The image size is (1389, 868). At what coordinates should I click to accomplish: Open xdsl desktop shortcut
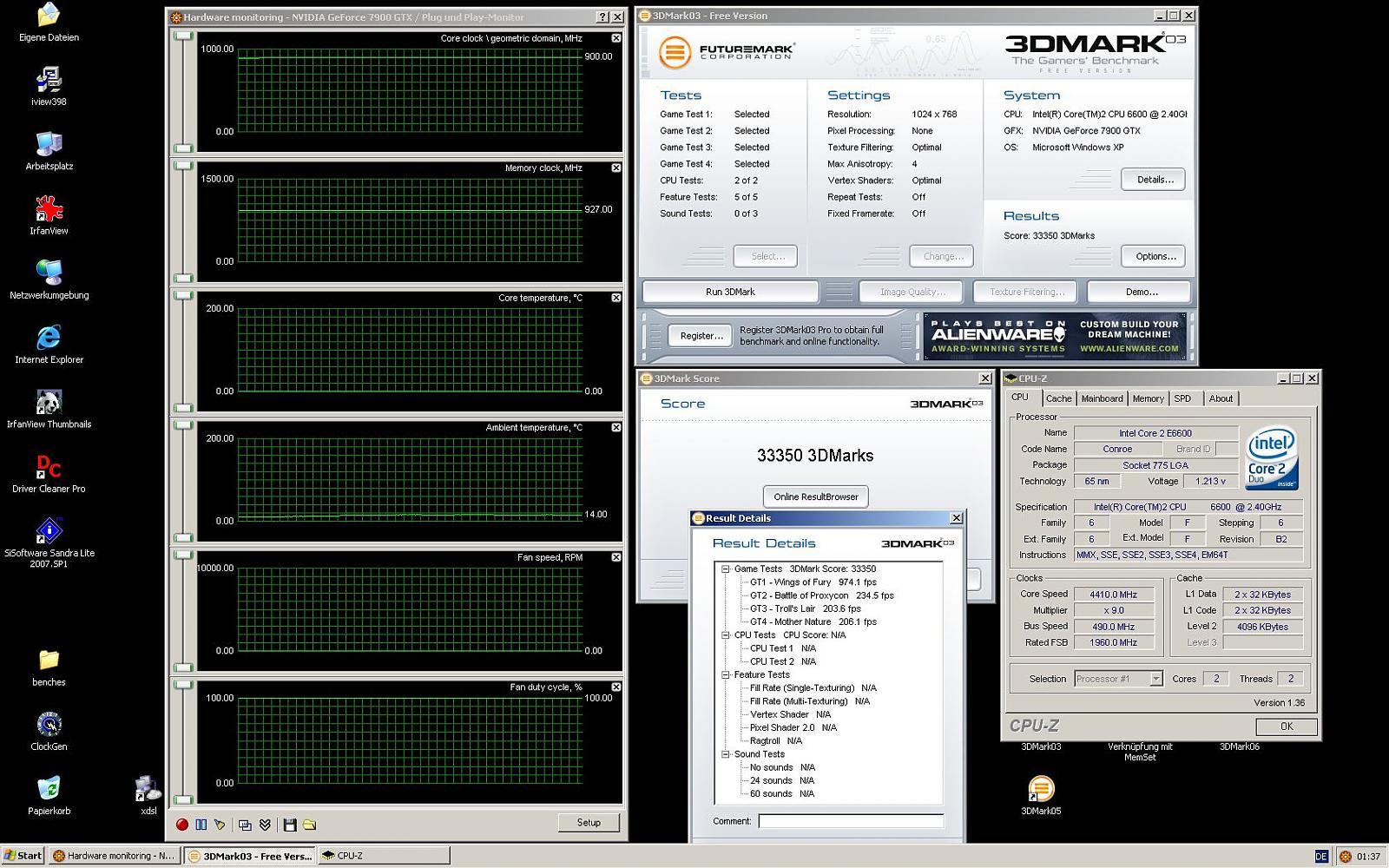tap(148, 795)
